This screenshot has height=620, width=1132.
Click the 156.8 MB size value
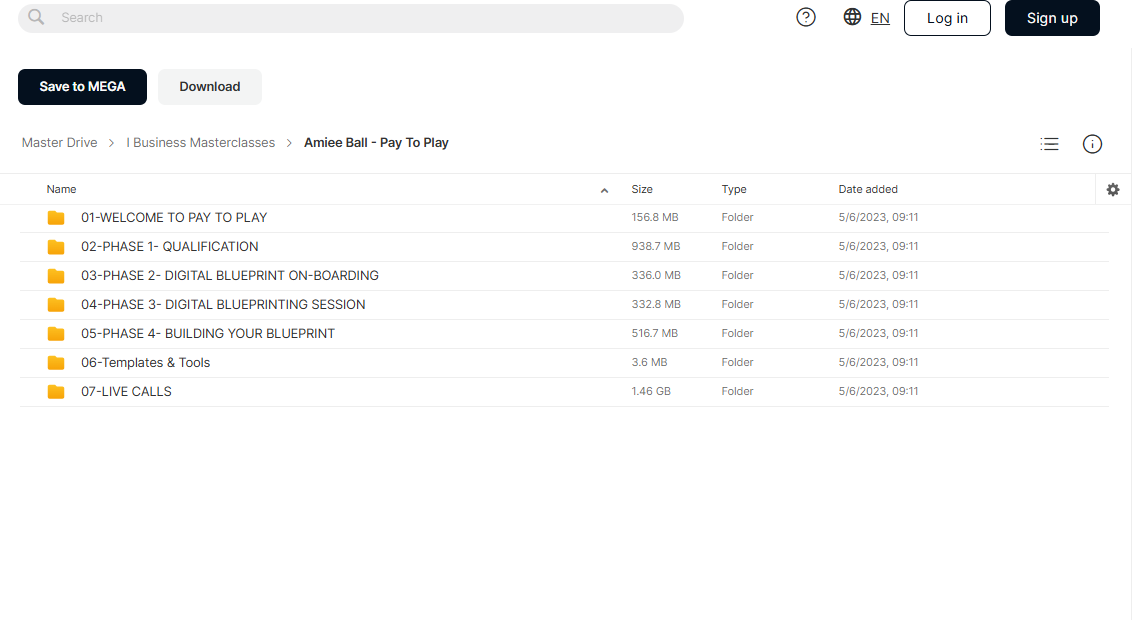click(655, 217)
